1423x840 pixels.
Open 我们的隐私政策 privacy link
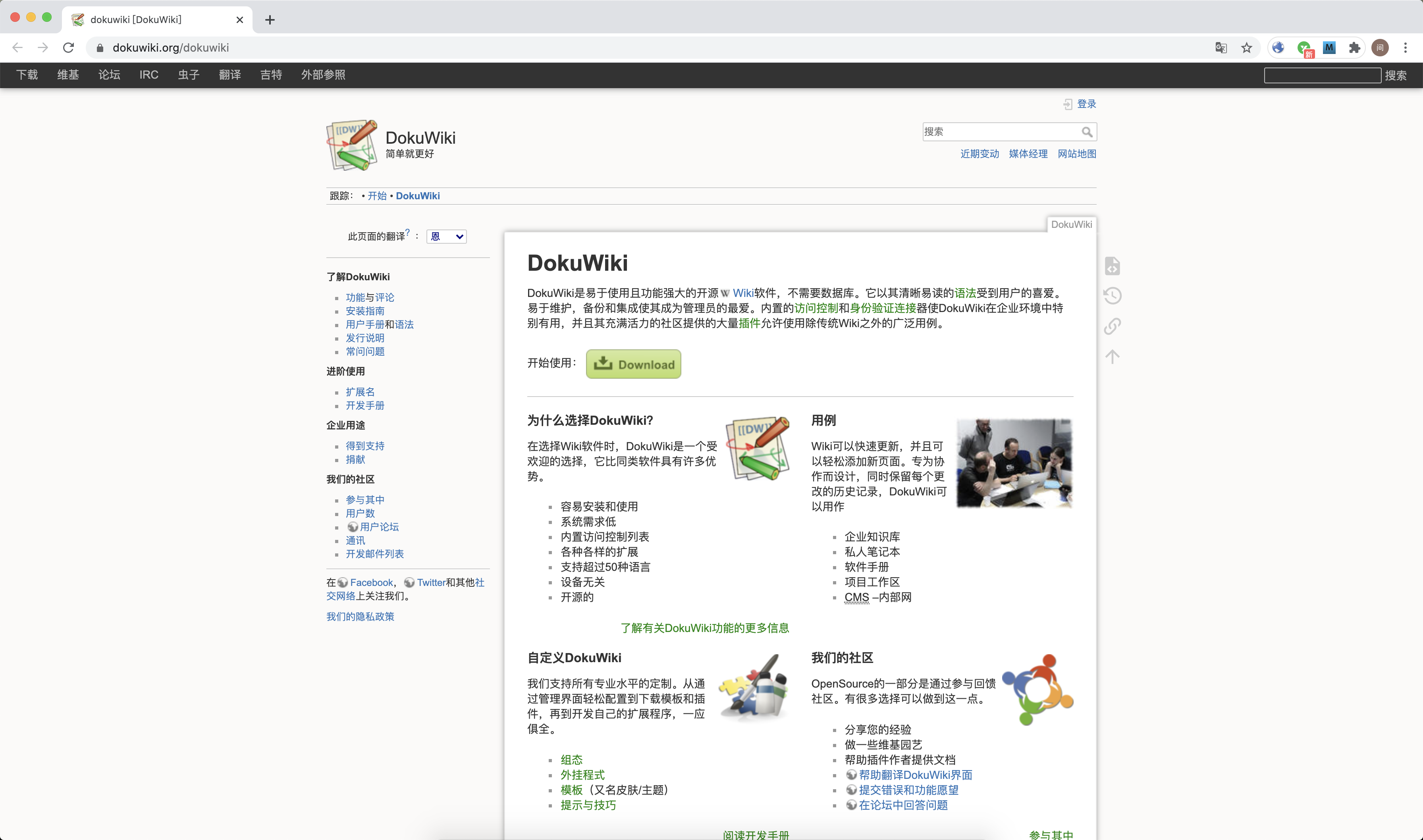point(360,617)
